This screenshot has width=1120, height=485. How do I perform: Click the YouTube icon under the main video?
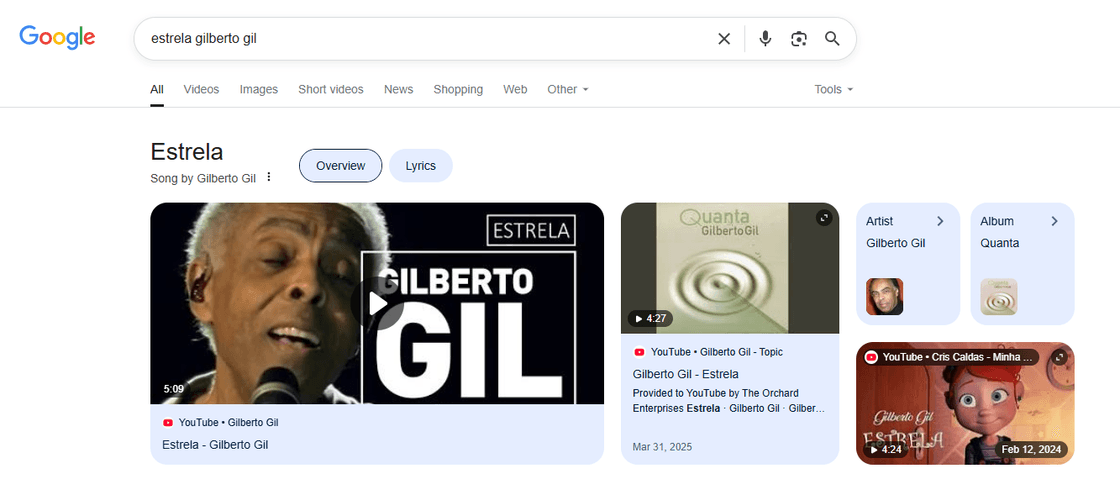pos(168,423)
